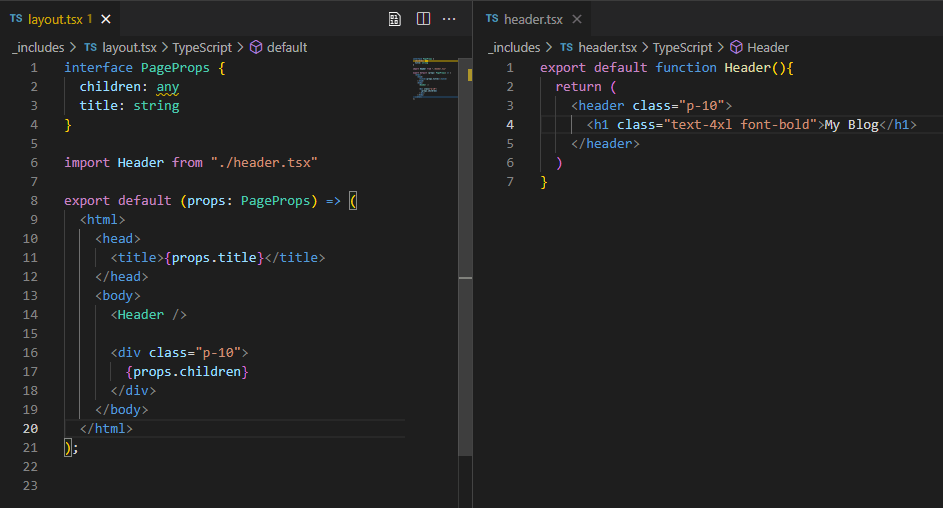The image size is (943, 508).
Task: Click 'title: string' property on line 3
Action: click(129, 105)
